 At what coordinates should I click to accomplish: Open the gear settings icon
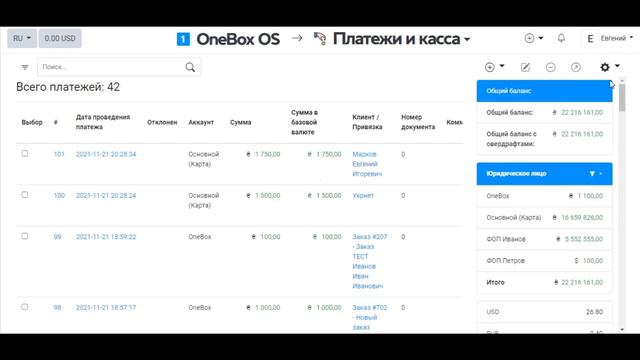coord(605,67)
